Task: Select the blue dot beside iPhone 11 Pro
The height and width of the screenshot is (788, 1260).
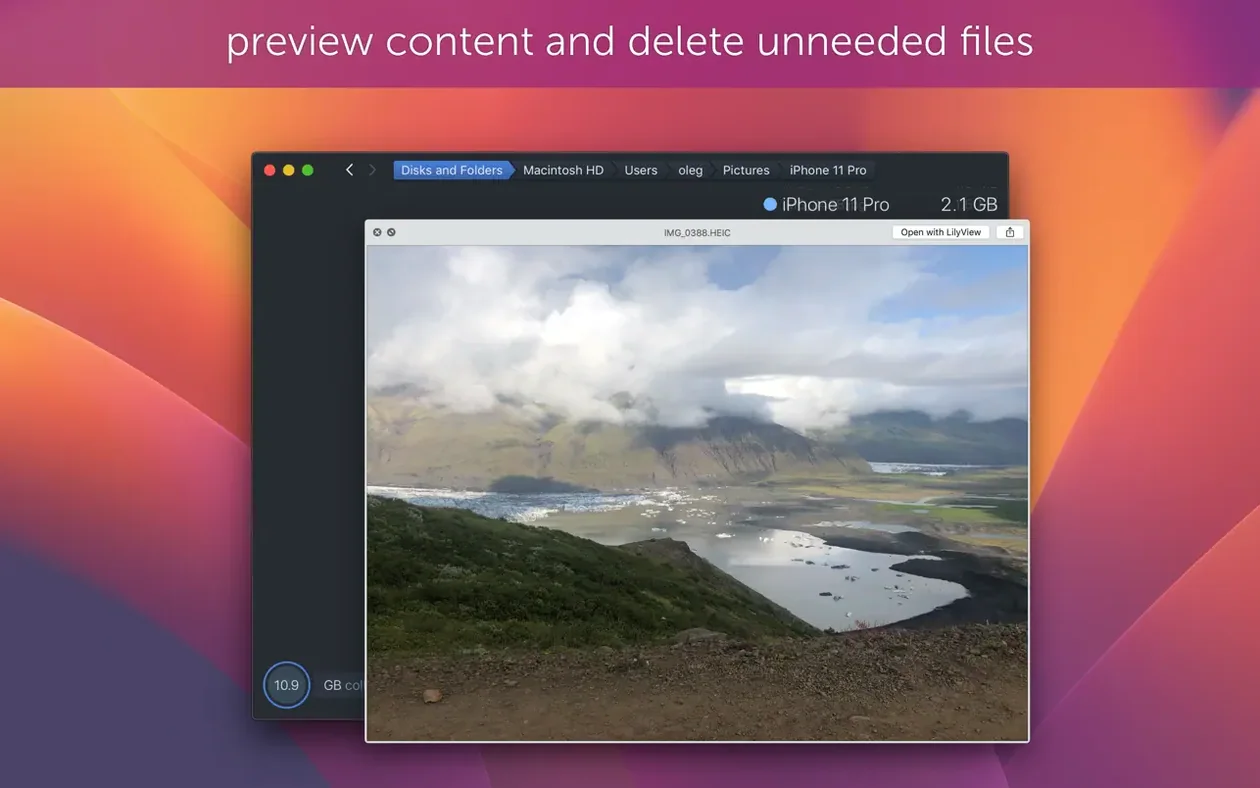Action: point(770,204)
